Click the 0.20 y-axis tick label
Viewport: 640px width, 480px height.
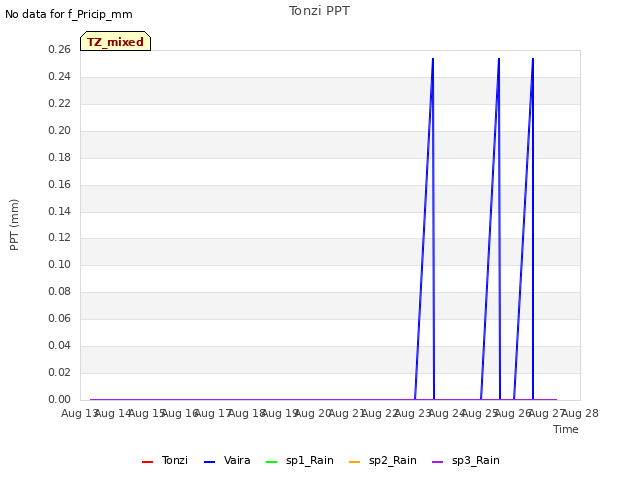coord(60,130)
